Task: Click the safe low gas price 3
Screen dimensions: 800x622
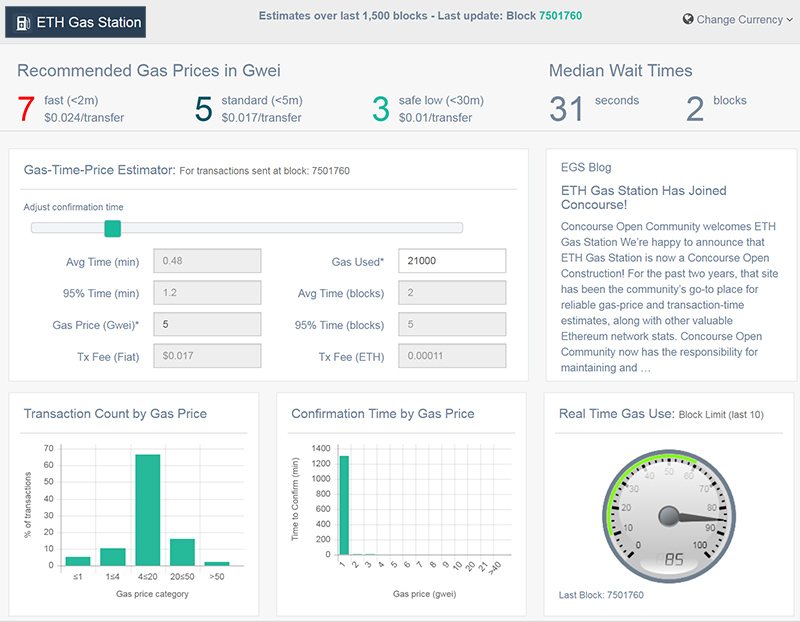Action: coord(381,109)
